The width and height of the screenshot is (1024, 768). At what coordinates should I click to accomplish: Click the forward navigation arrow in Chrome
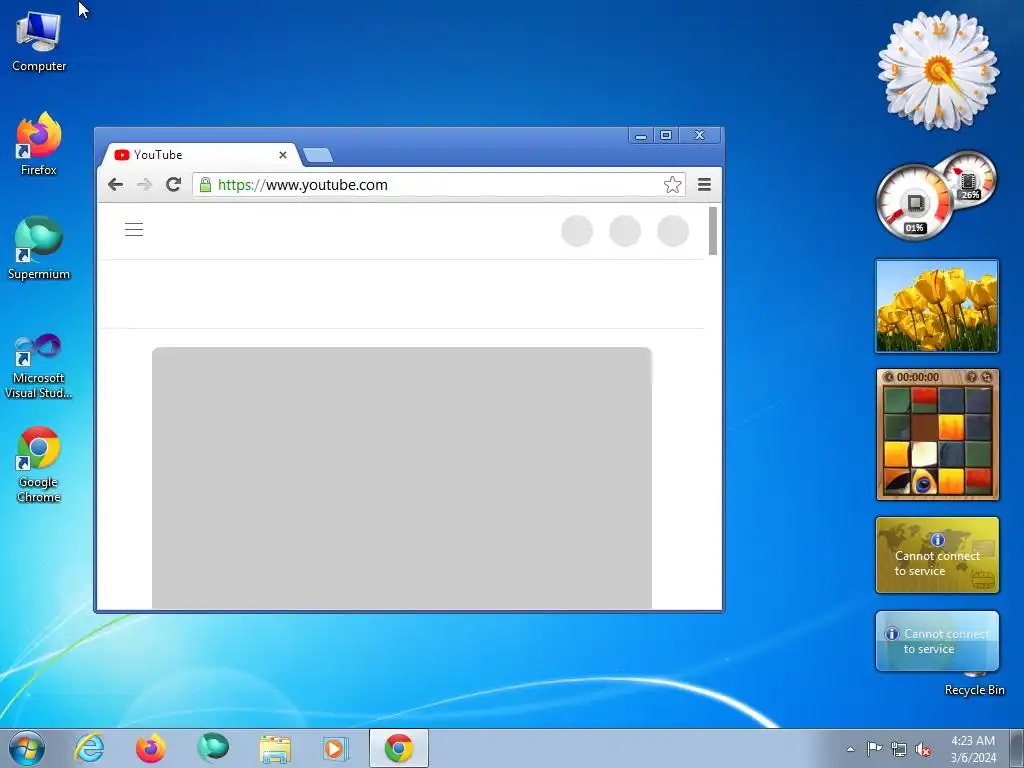(144, 185)
